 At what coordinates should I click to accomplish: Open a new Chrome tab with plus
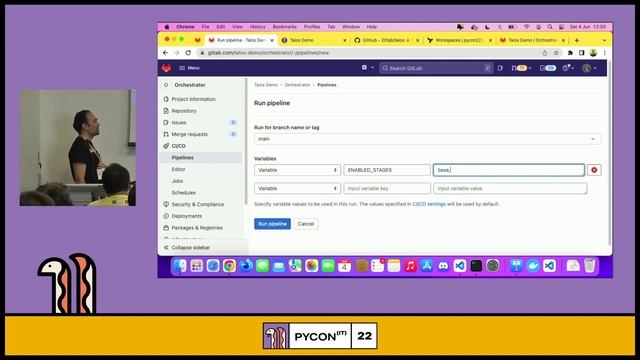tap(577, 40)
